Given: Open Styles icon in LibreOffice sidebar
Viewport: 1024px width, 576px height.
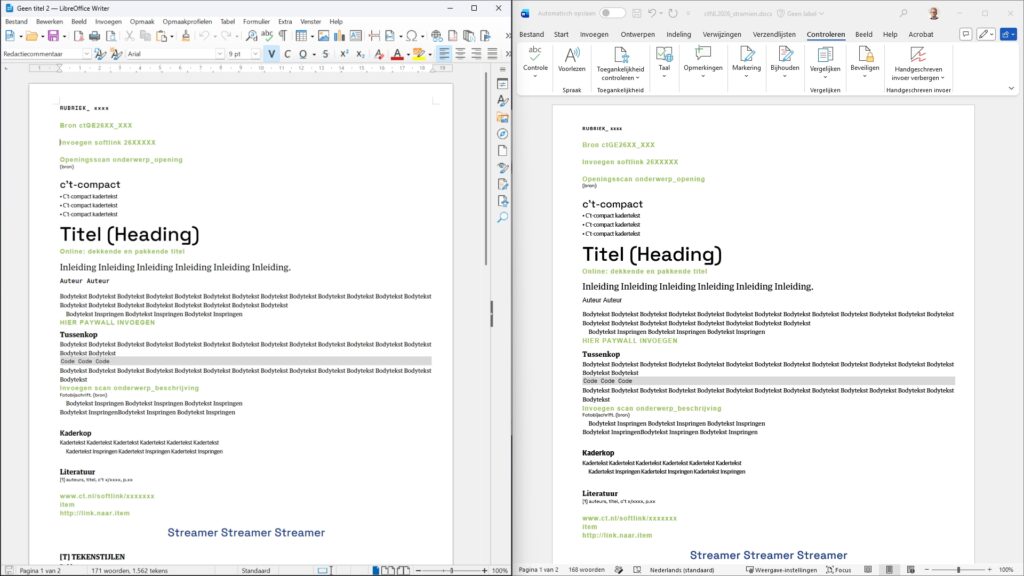Looking at the screenshot, I should (x=502, y=101).
